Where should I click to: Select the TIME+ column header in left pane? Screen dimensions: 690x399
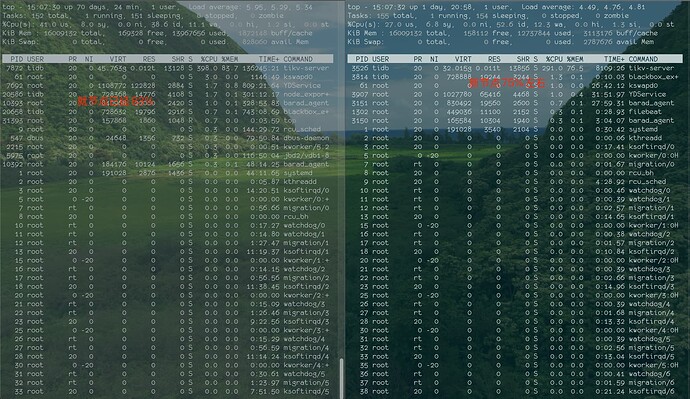pyautogui.click(x=269, y=59)
